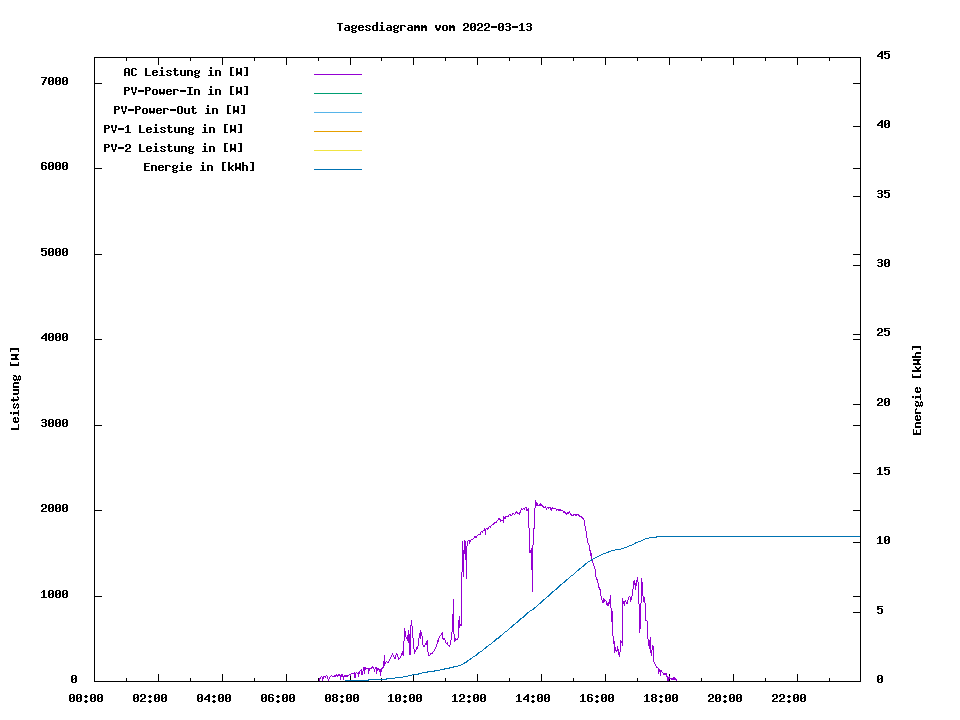
Task: Select the 'AC Leistung in [W]' legend label
Action: (x=186, y=72)
